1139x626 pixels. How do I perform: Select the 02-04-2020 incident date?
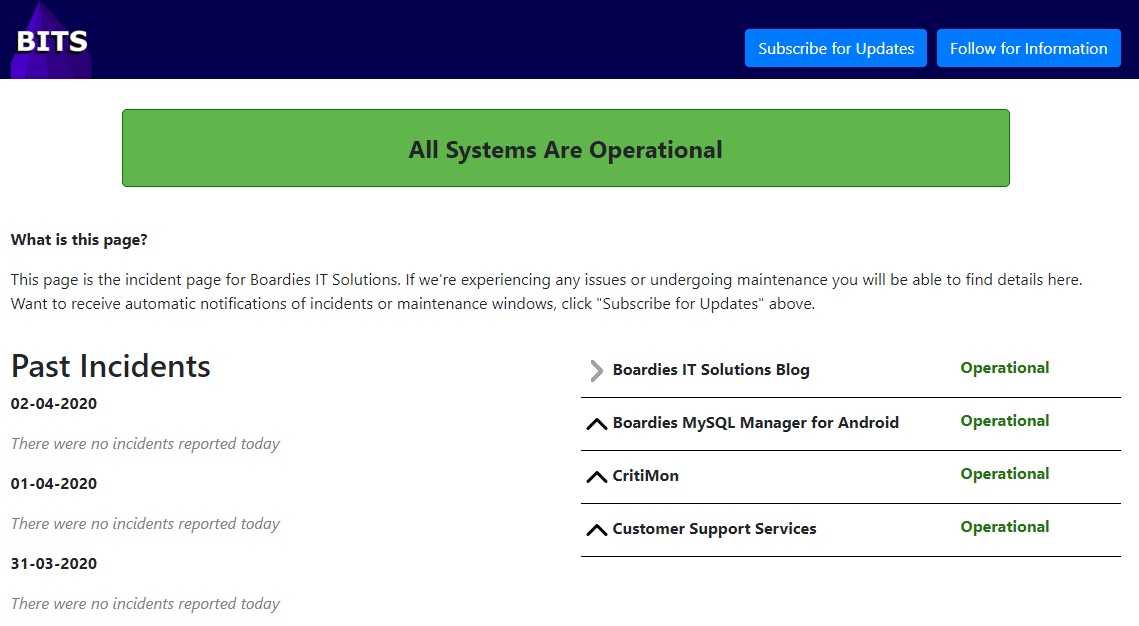click(x=54, y=404)
